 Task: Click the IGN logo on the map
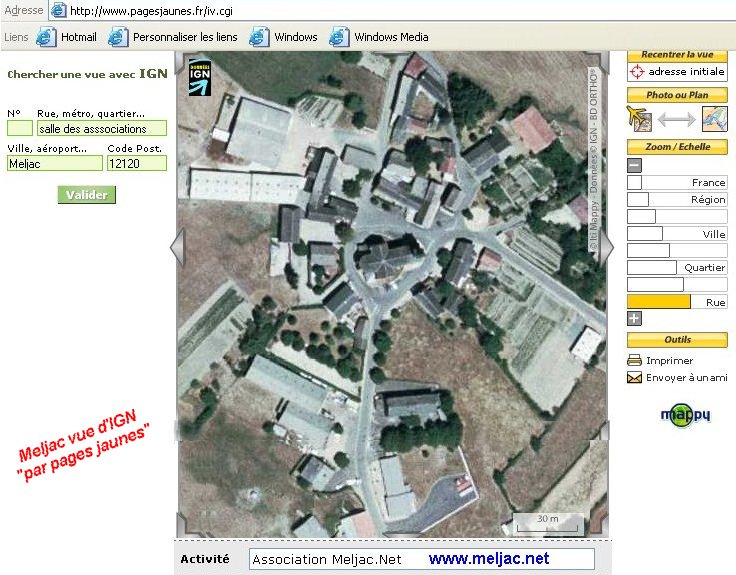pyautogui.click(x=200, y=78)
